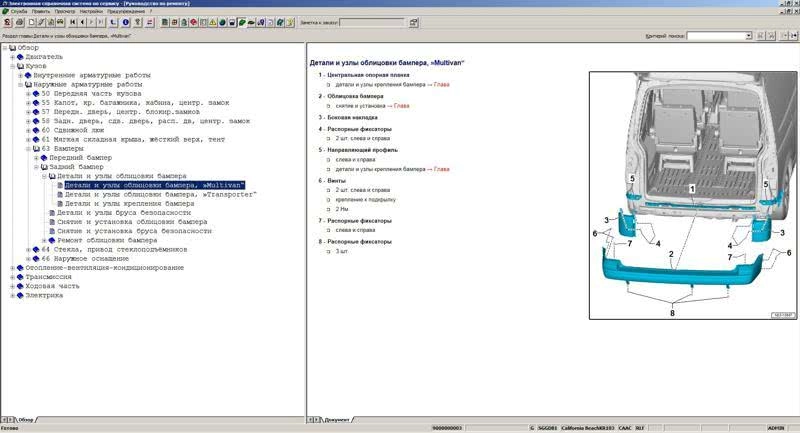The image size is (800, 433).
Task: Click the yellow warning triangle icon
Action: coord(213,22)
